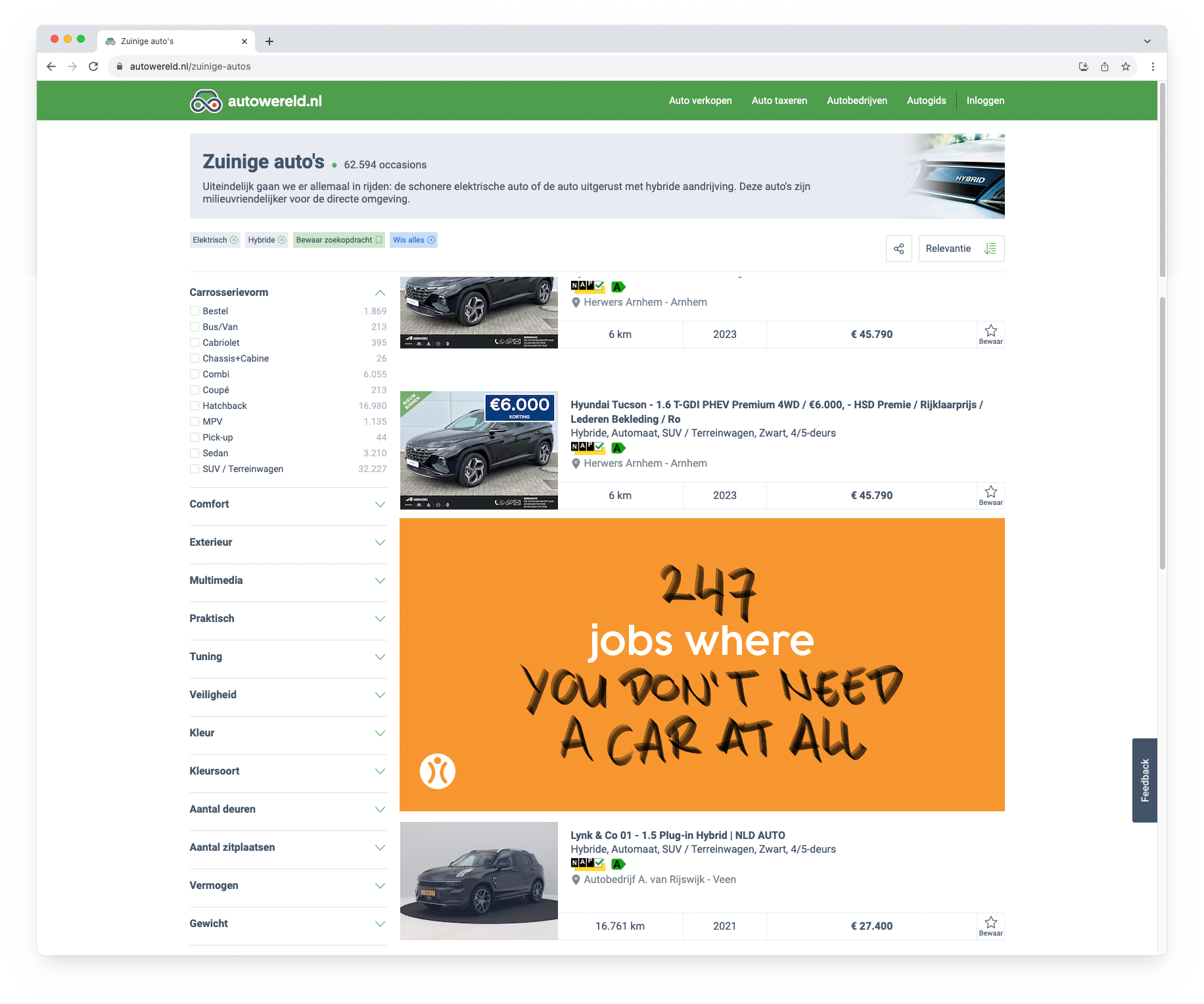Check the MPV checkbox

[x=195, y=421]
